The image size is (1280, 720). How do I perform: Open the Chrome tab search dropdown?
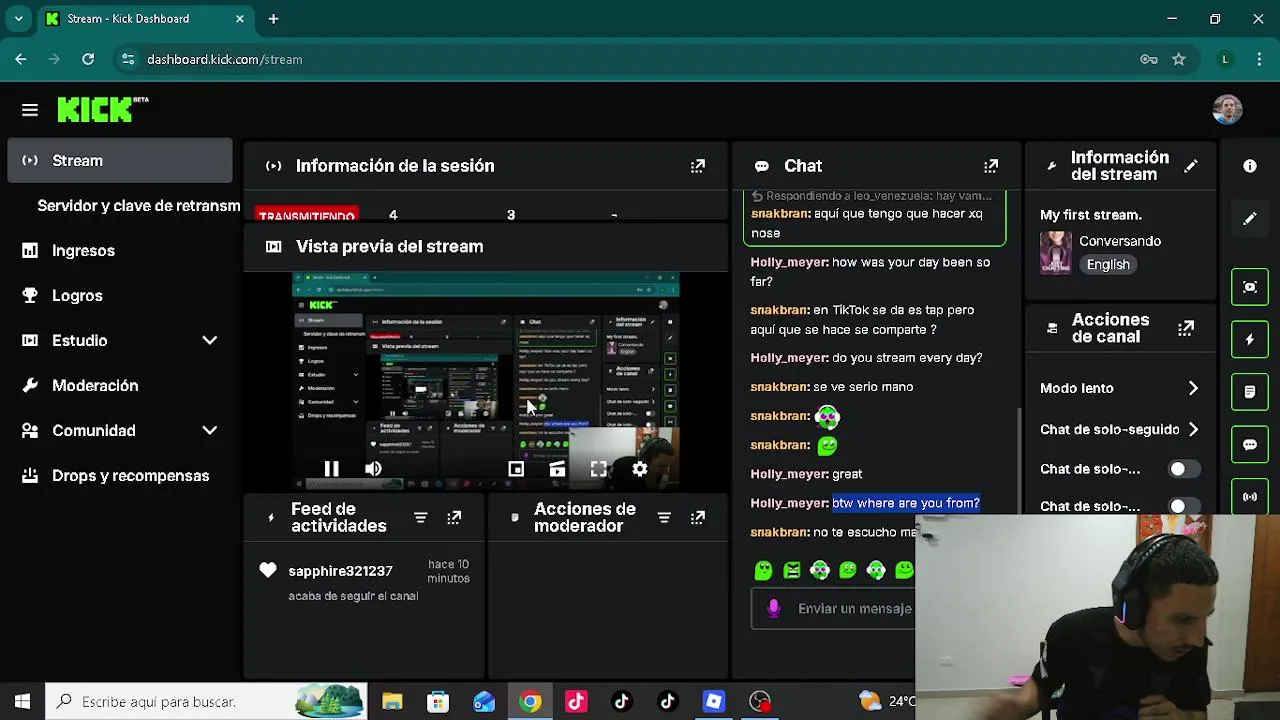point(18,18)
